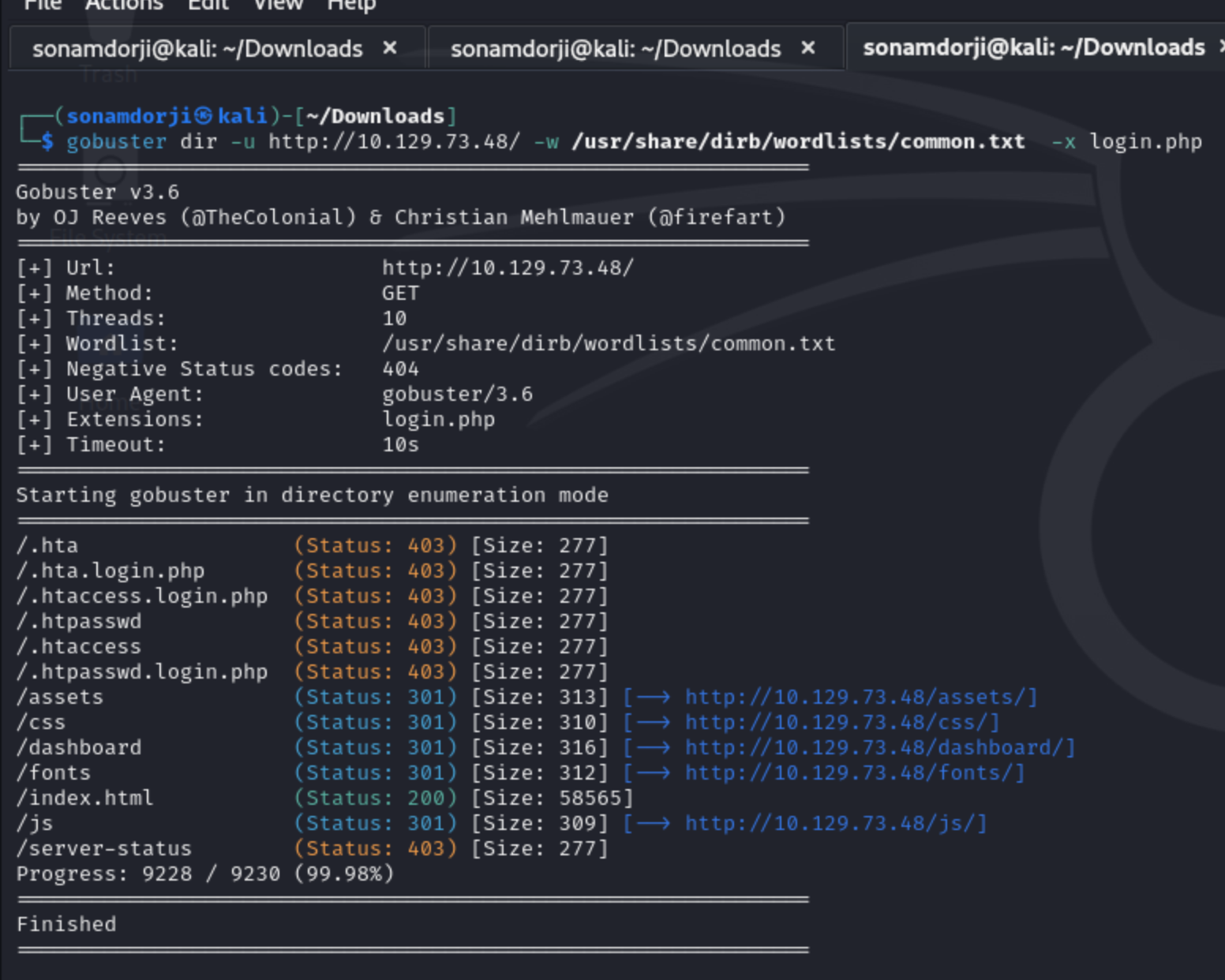The image size is (1225, 980).
Task: Click the URL in the gobuster command line
Action: coord(394,142)
